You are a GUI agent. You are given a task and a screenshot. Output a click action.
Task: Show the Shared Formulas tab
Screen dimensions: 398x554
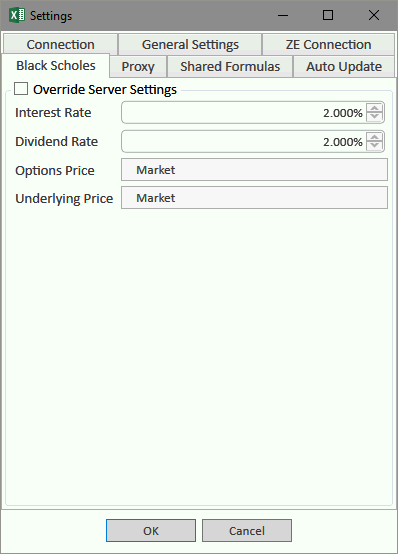(230, 66)
